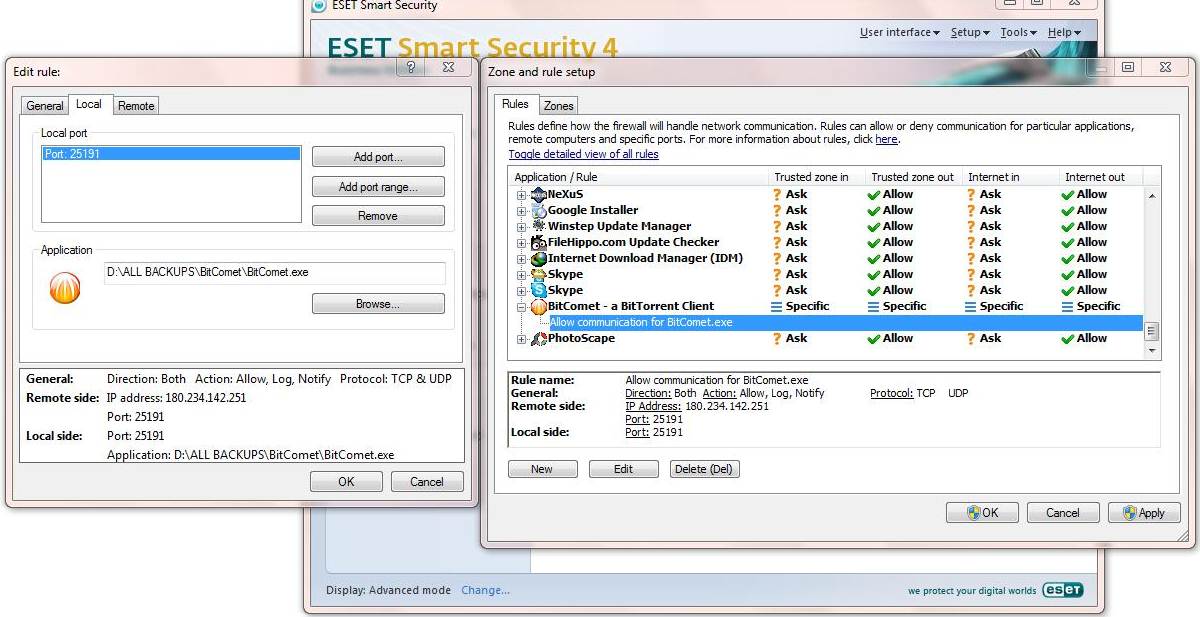Open the Setup dropdown menu

(970, 32)
